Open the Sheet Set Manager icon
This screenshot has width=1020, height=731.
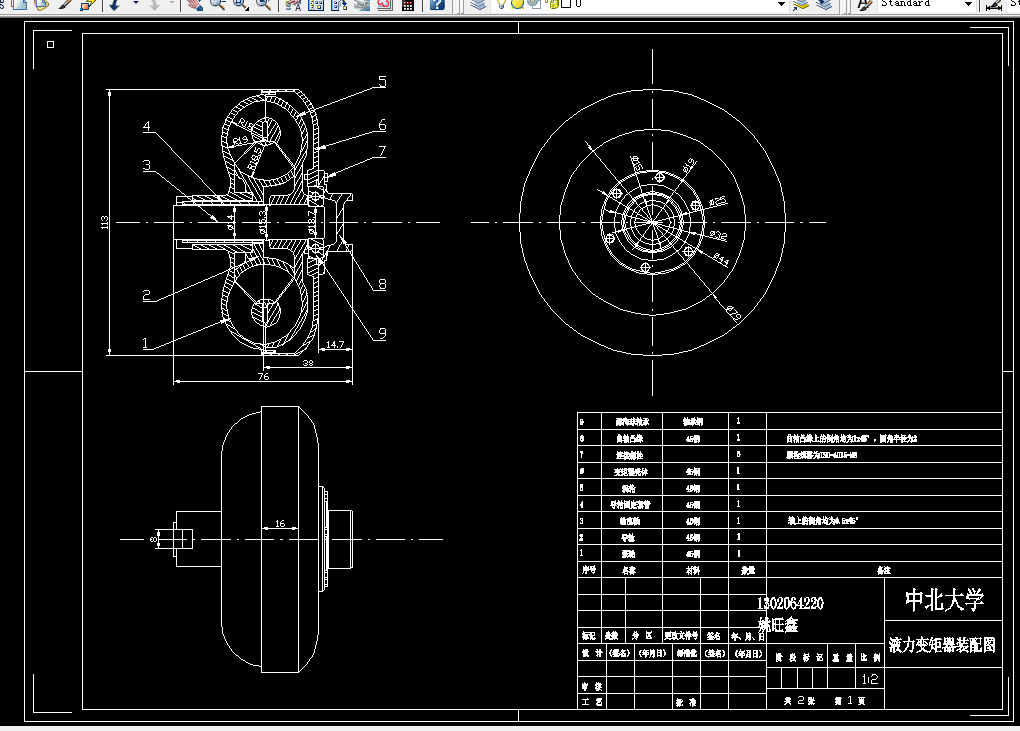362,5
